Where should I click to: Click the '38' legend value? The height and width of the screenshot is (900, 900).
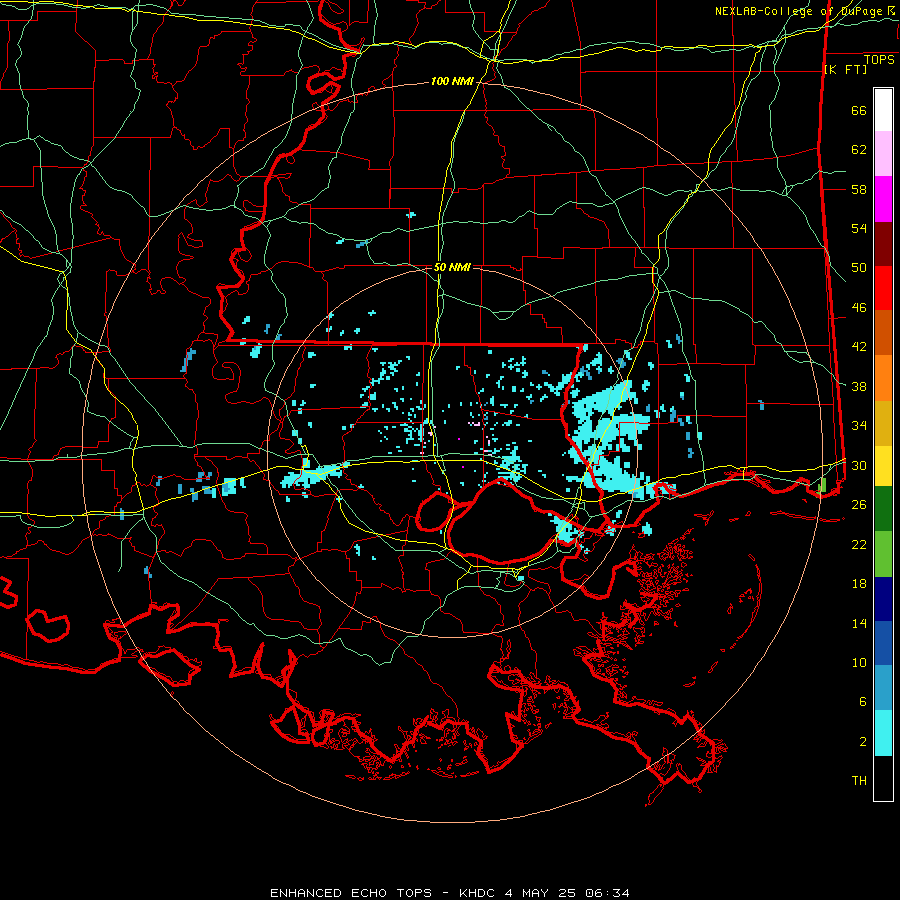[x=859, y=387]
